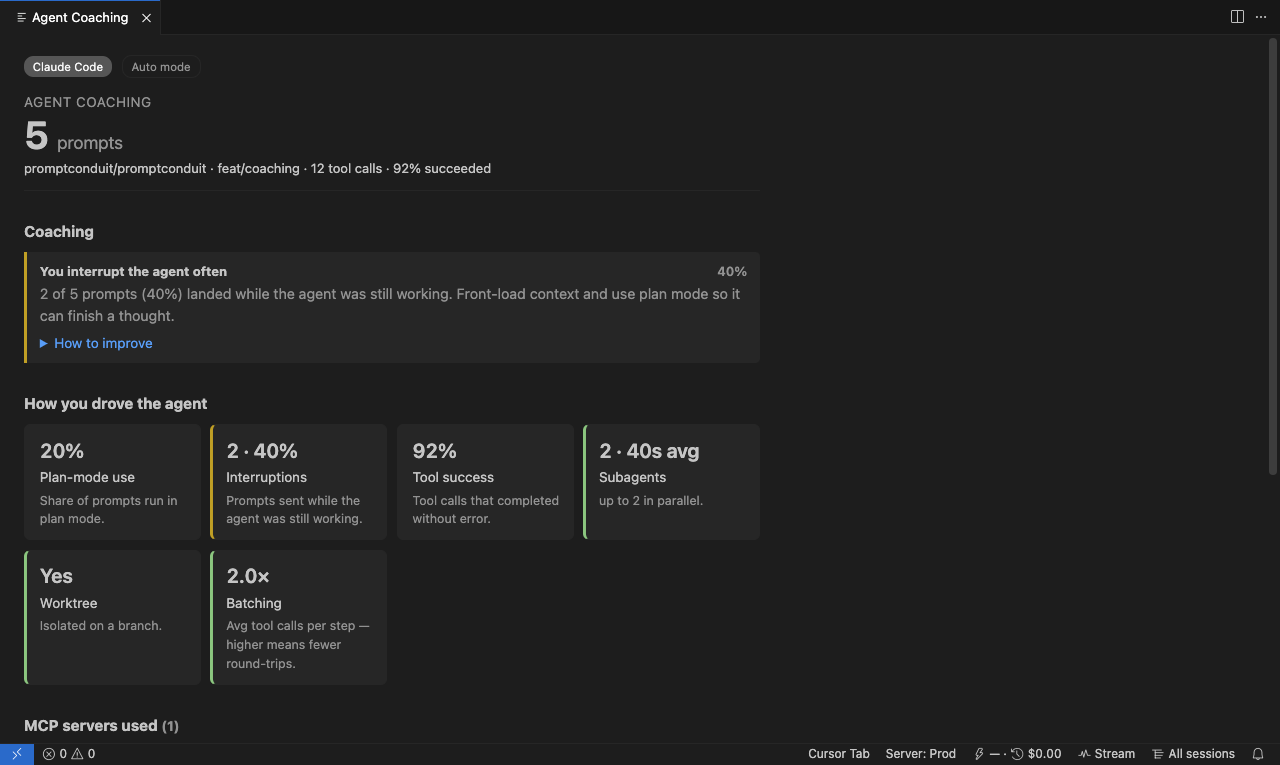Click the 'Coaching' section heading
Image resolution: width=1280 pixels, height=765 pixels.
(59, 231)
